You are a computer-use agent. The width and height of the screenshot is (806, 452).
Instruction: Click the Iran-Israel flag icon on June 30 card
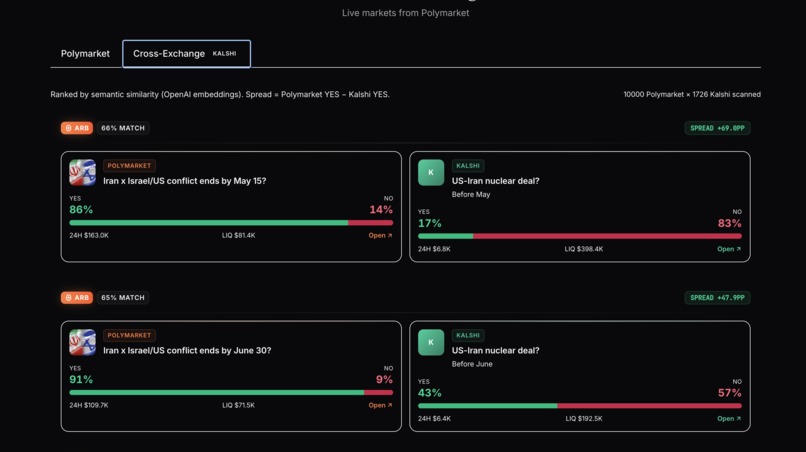(82, 342)
